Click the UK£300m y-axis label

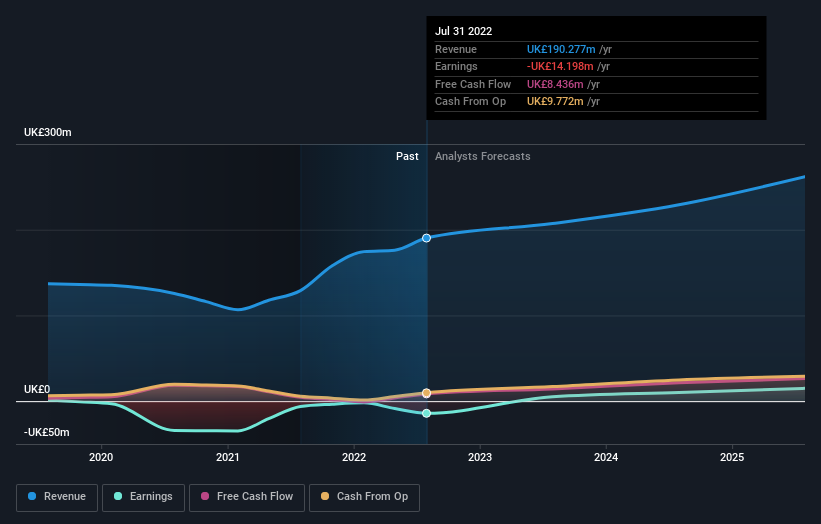point(48,132)
